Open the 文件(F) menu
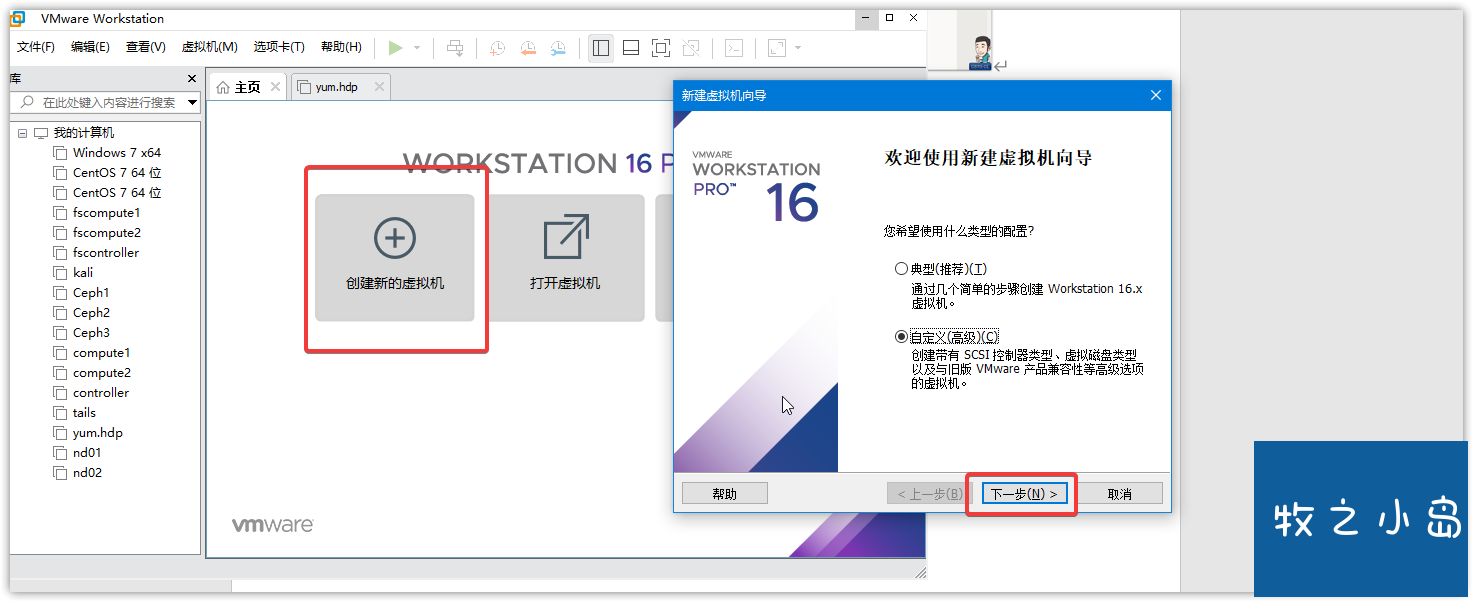The height and width of the screenshot is (602, 1473). pyautogui.click(x=36, y=47)
